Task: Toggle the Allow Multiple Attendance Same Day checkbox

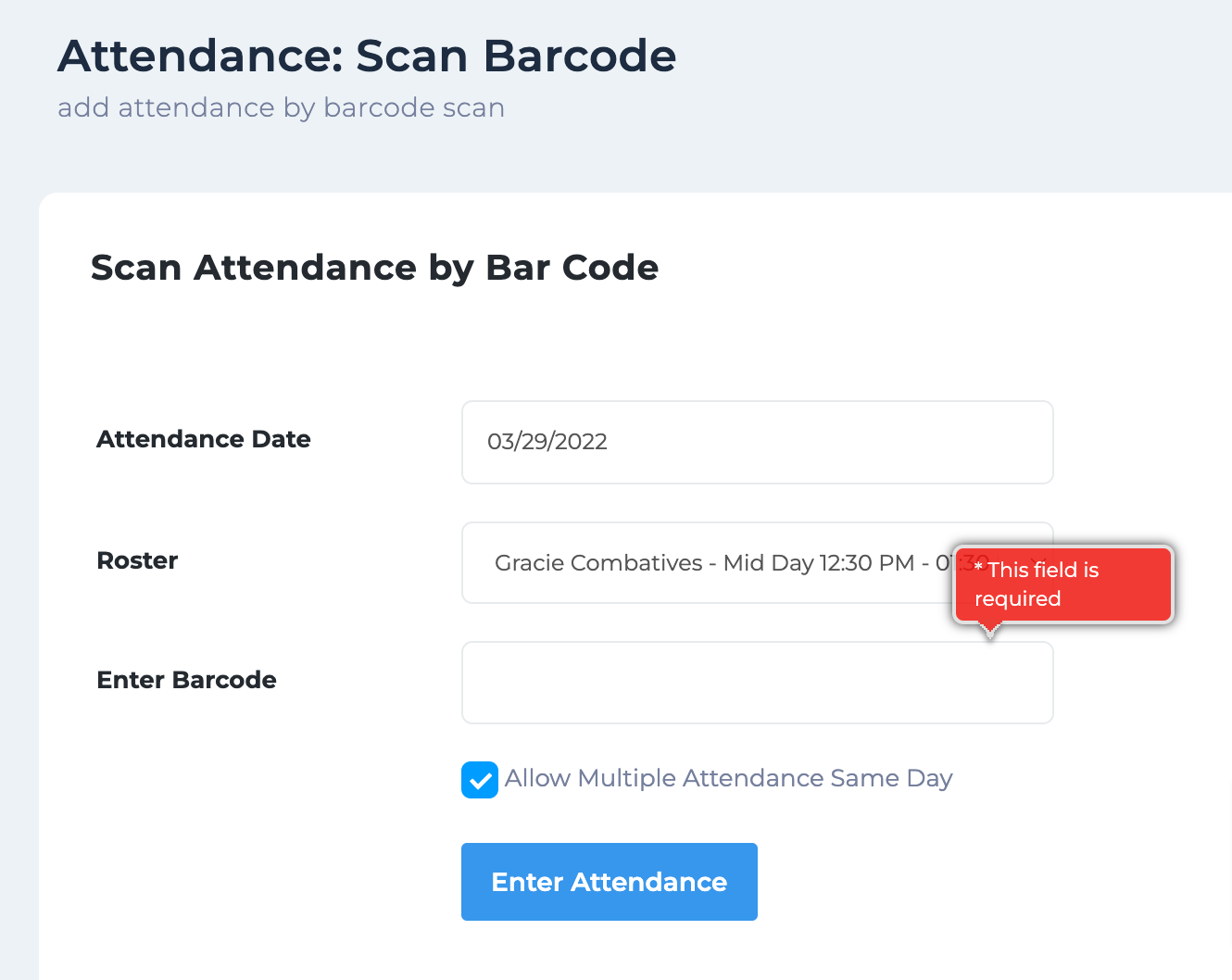Action: coord(479,779)
